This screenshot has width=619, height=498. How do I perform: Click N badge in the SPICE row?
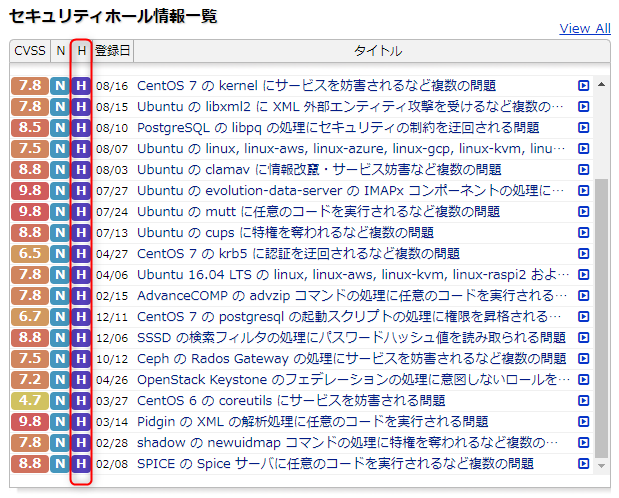coord(60,464)
